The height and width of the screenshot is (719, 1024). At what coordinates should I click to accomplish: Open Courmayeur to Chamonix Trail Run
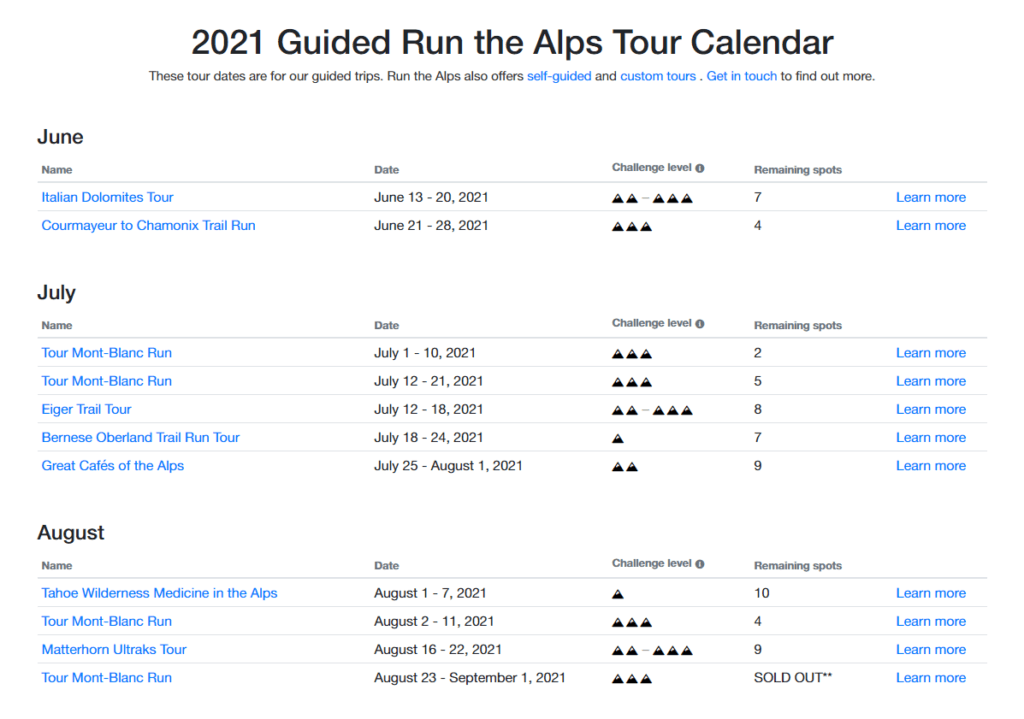148,225
